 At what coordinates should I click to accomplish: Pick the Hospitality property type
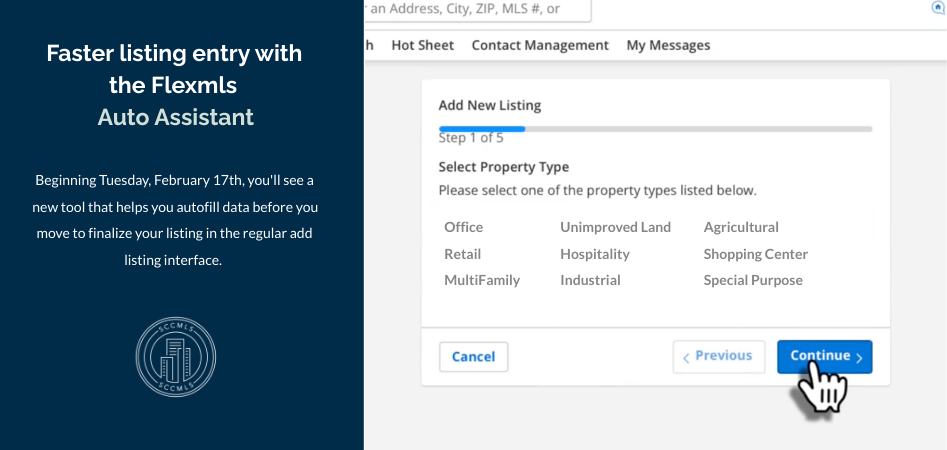(x=594, y=254)
